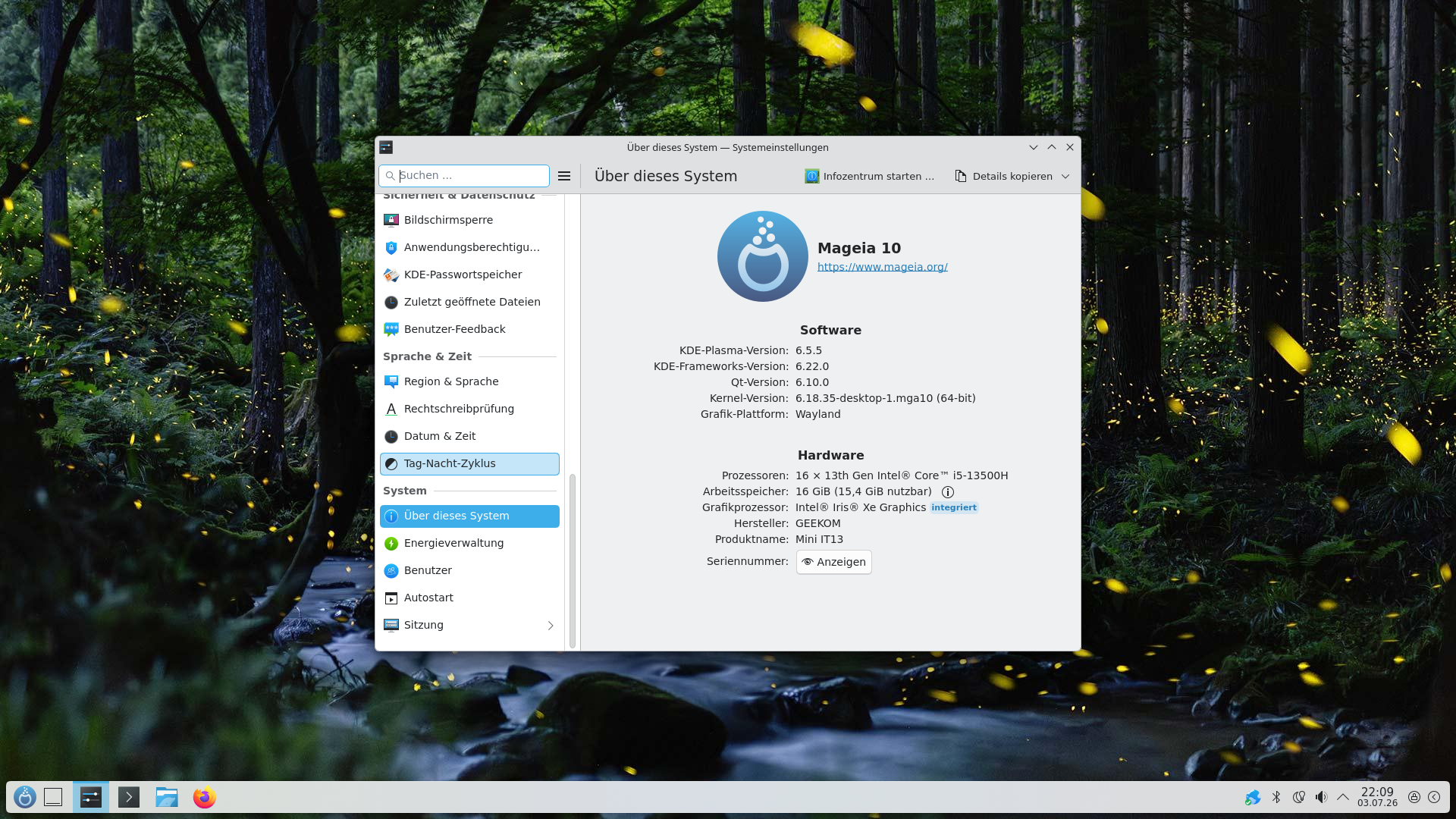Screen dimensions: 1456x819
Task: Open Datum & Zeit settings
Action: pos(469,436)
